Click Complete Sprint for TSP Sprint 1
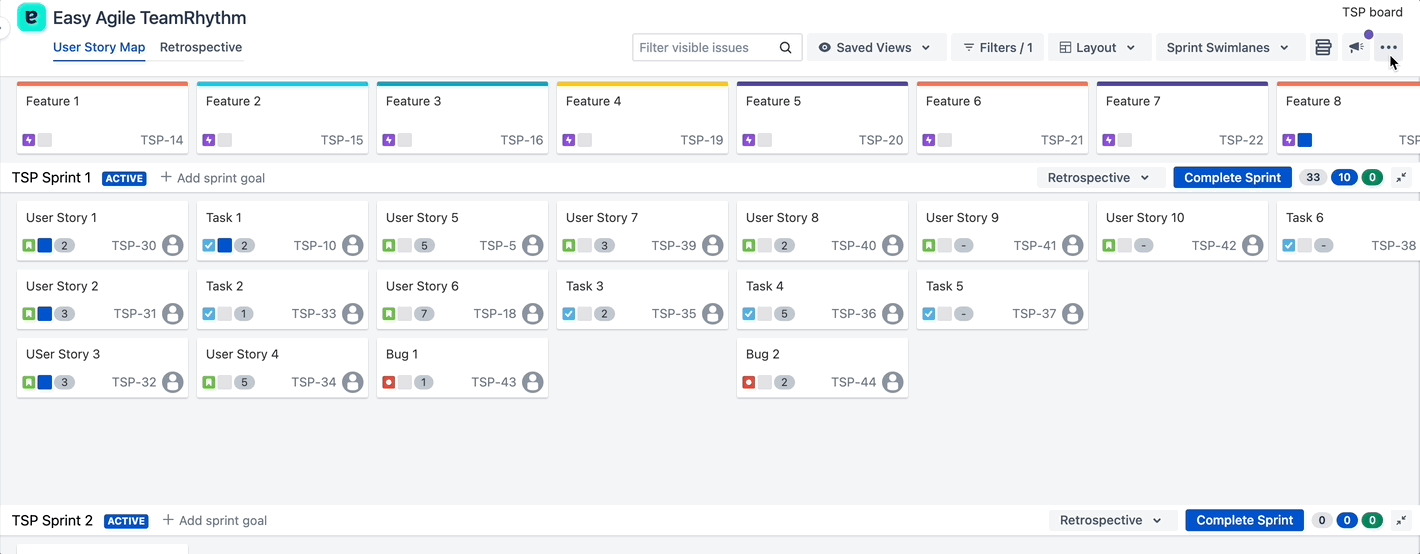This screenshot has height=554, width=1420. [x=1232, y=178]
